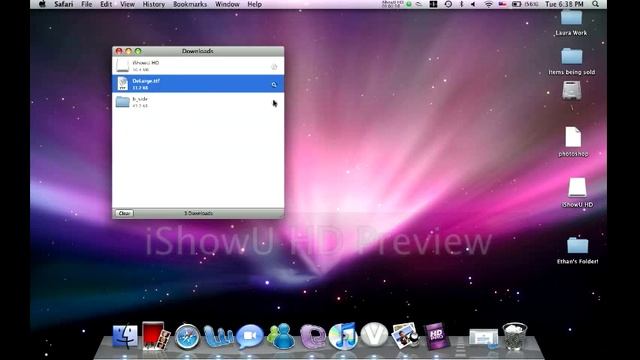Open the white V app in Dock

(x=374, y=334)
